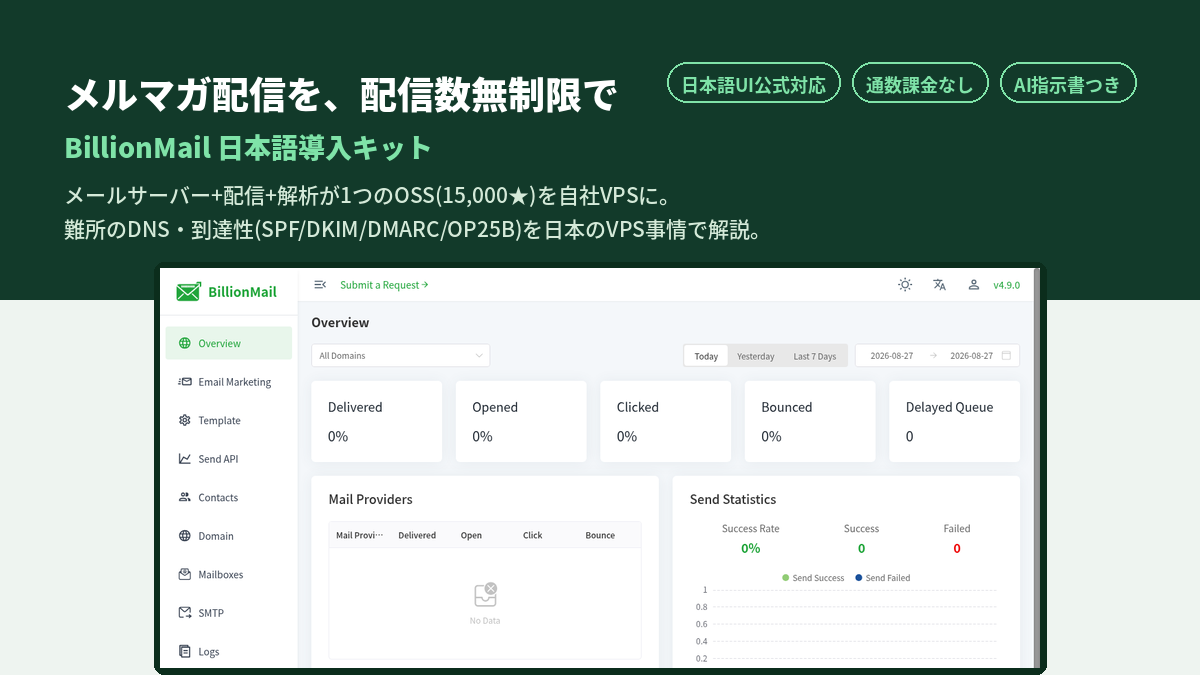Click the Delivered table column header

pos(417,535)
